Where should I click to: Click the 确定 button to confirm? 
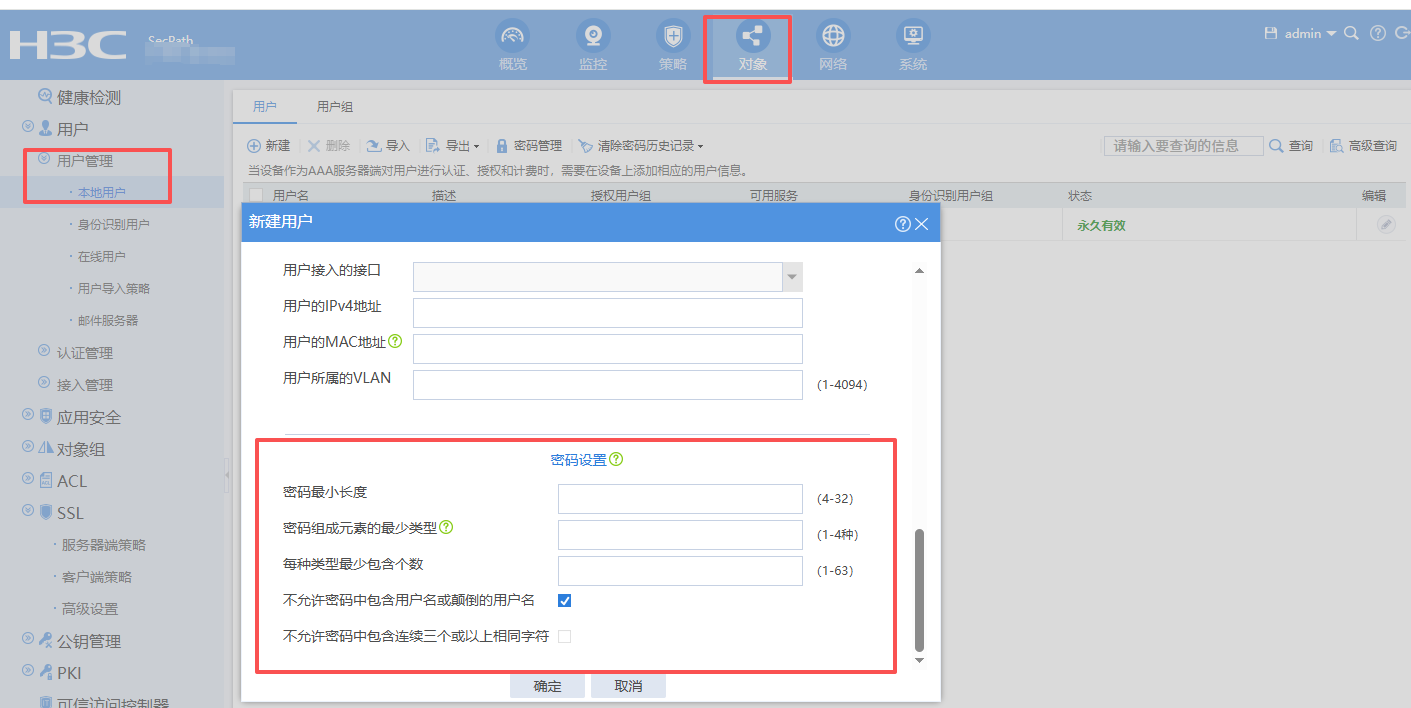(x=547, y=686)
